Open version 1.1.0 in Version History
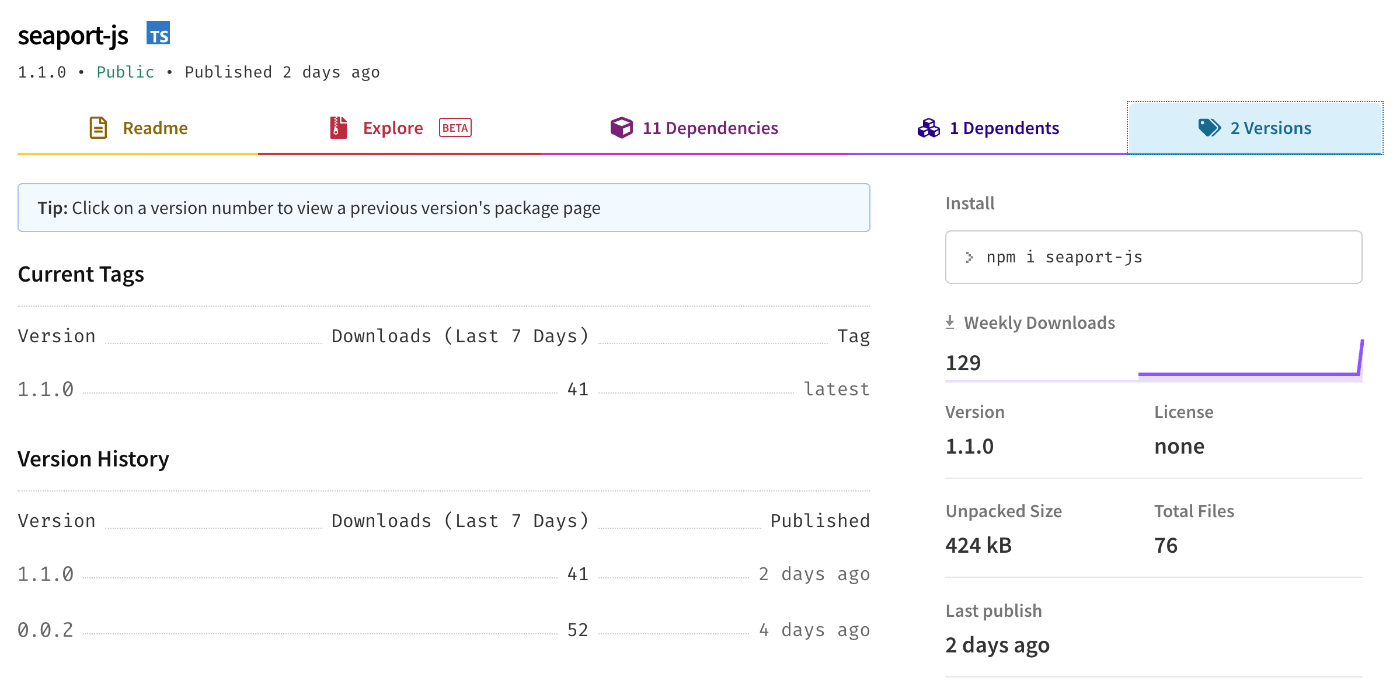This screenshot has height=695, width=1400. (x=46, y=574)
